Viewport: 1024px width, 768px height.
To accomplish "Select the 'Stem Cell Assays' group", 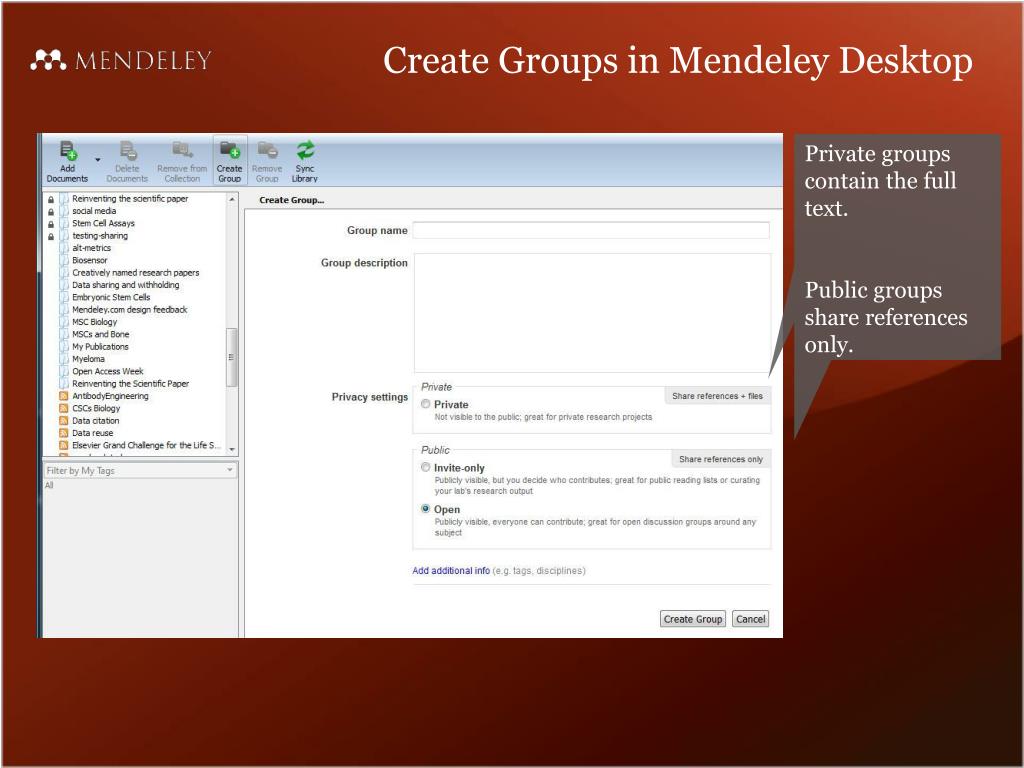I will click(103, 223).
